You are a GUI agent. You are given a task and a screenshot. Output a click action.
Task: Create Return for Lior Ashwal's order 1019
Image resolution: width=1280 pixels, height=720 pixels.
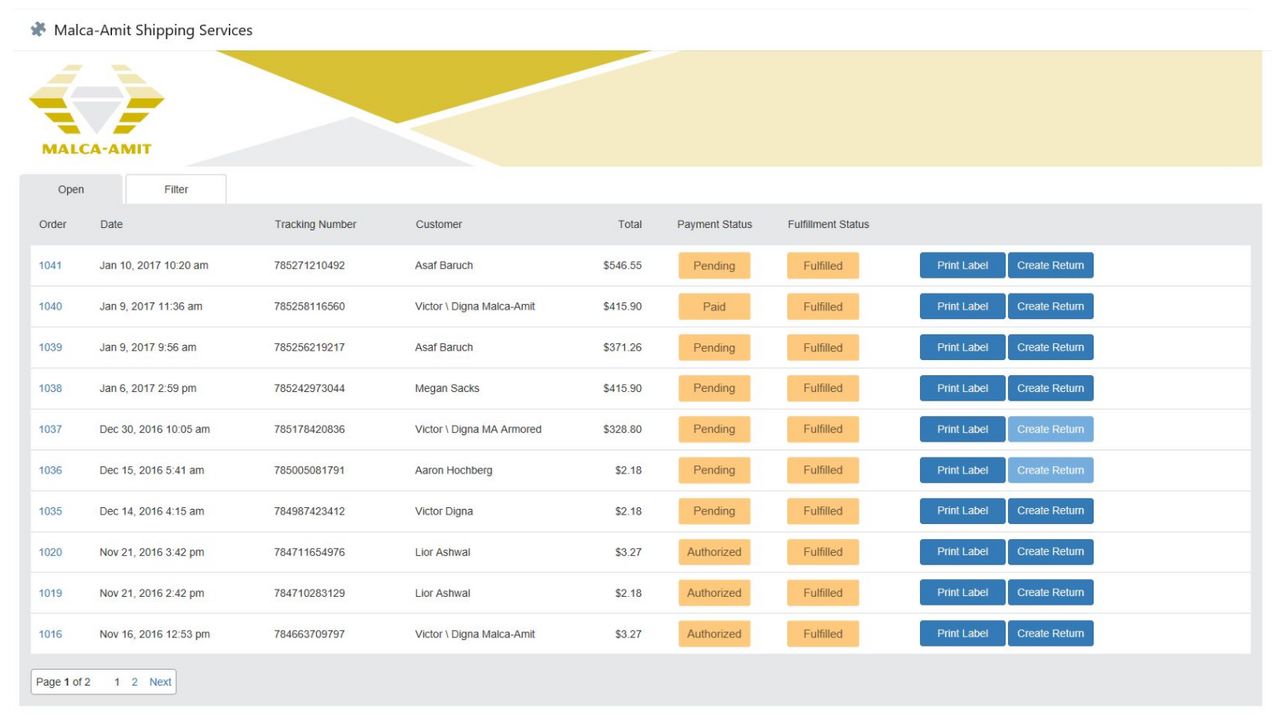click(x=1050, y=592)
